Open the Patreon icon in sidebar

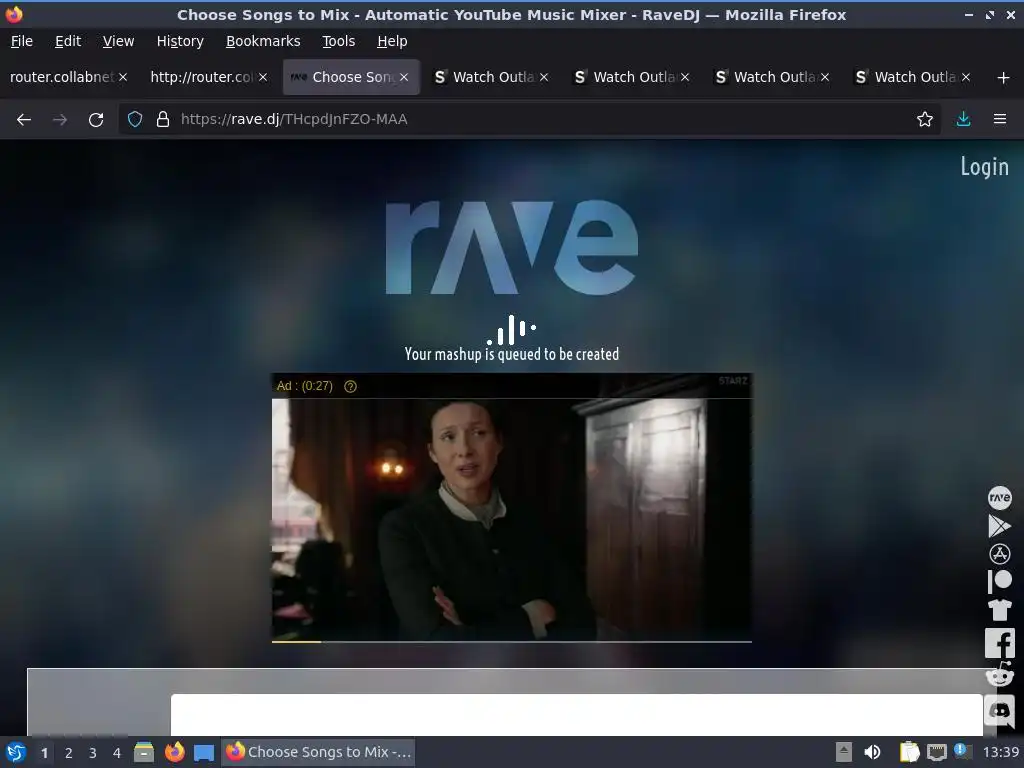999,581
